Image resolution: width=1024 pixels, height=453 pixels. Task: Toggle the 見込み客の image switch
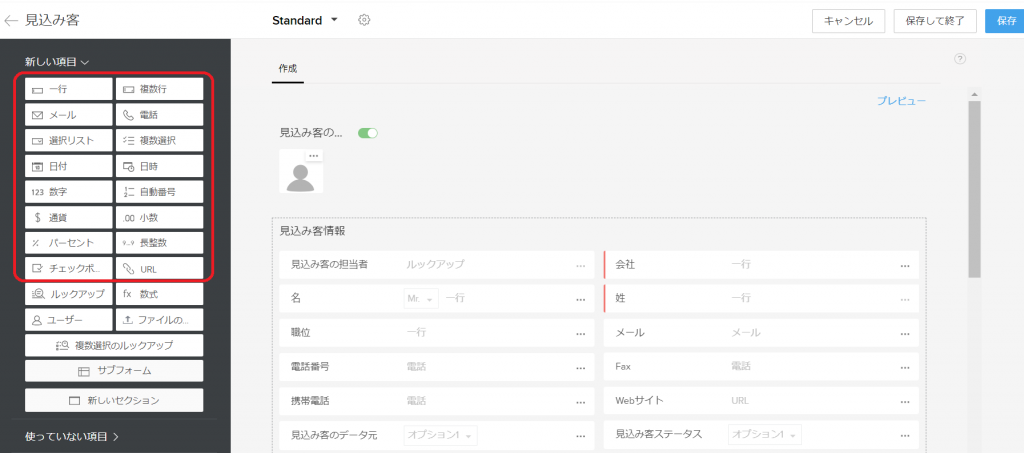click(x=367, y=133)
